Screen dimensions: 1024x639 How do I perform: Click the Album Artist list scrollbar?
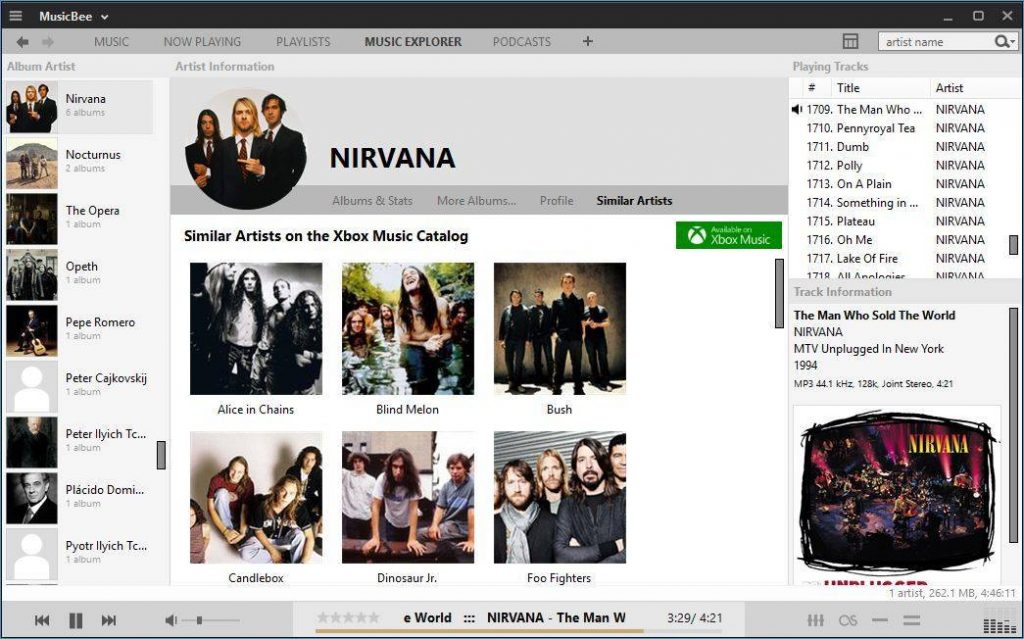[161, 455]
